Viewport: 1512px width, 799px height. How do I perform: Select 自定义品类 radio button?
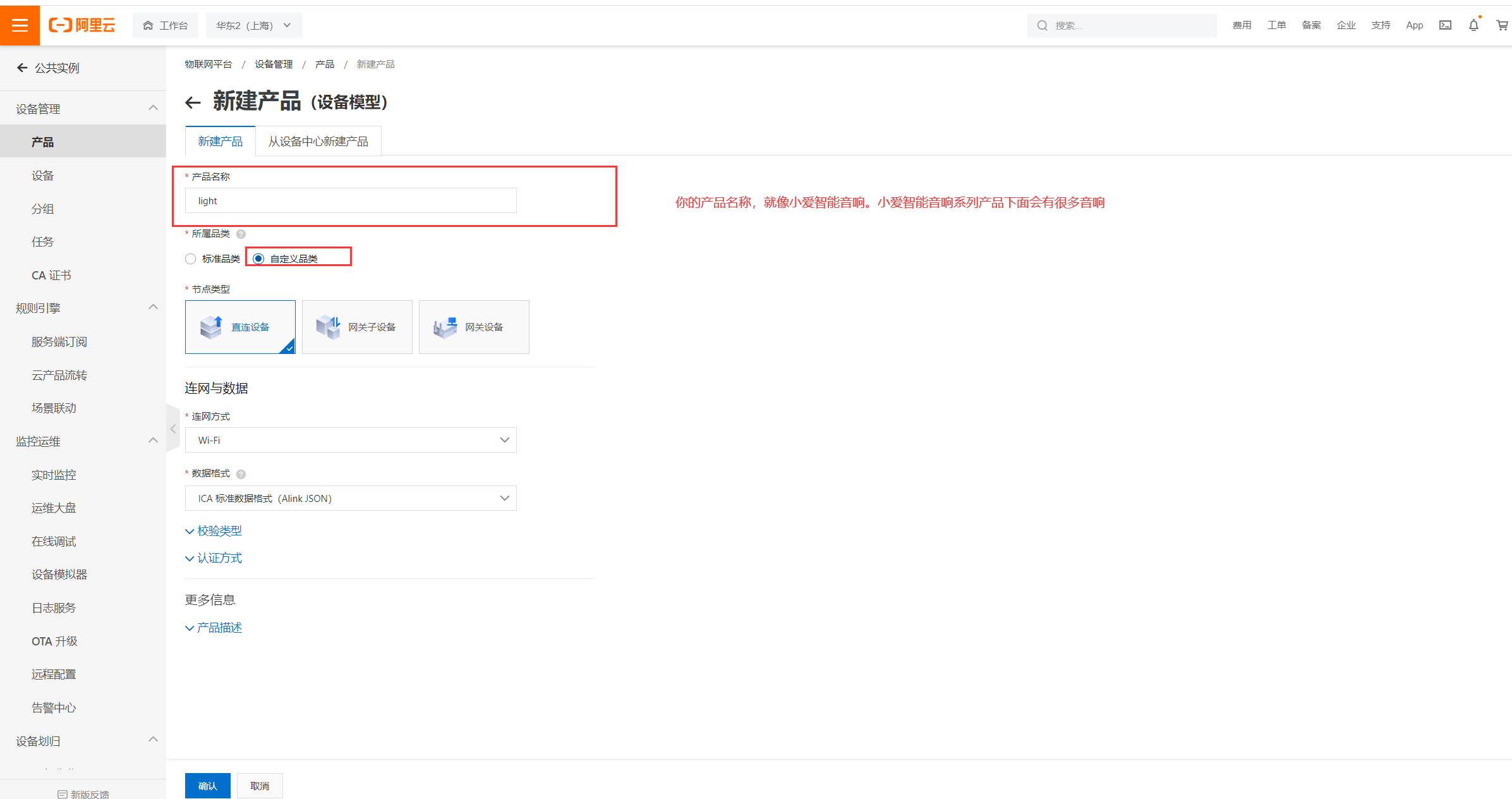(258, 259)
